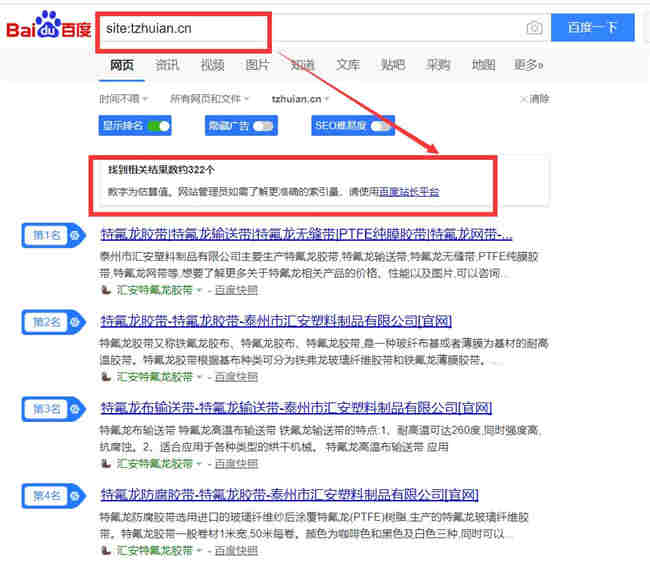Click the site favicon under first result
650x562 pixels.
[106, 290]
